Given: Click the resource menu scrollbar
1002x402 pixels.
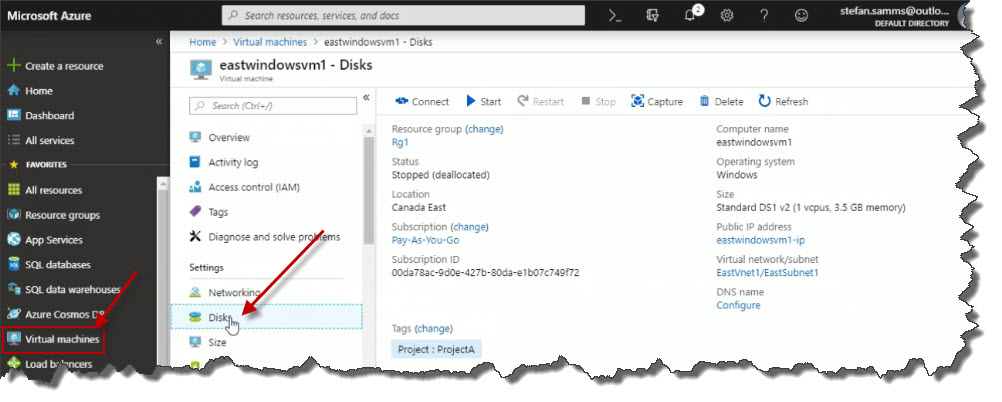Looking at the screenshot, I should pyautogui.click(x=369, y=190).
